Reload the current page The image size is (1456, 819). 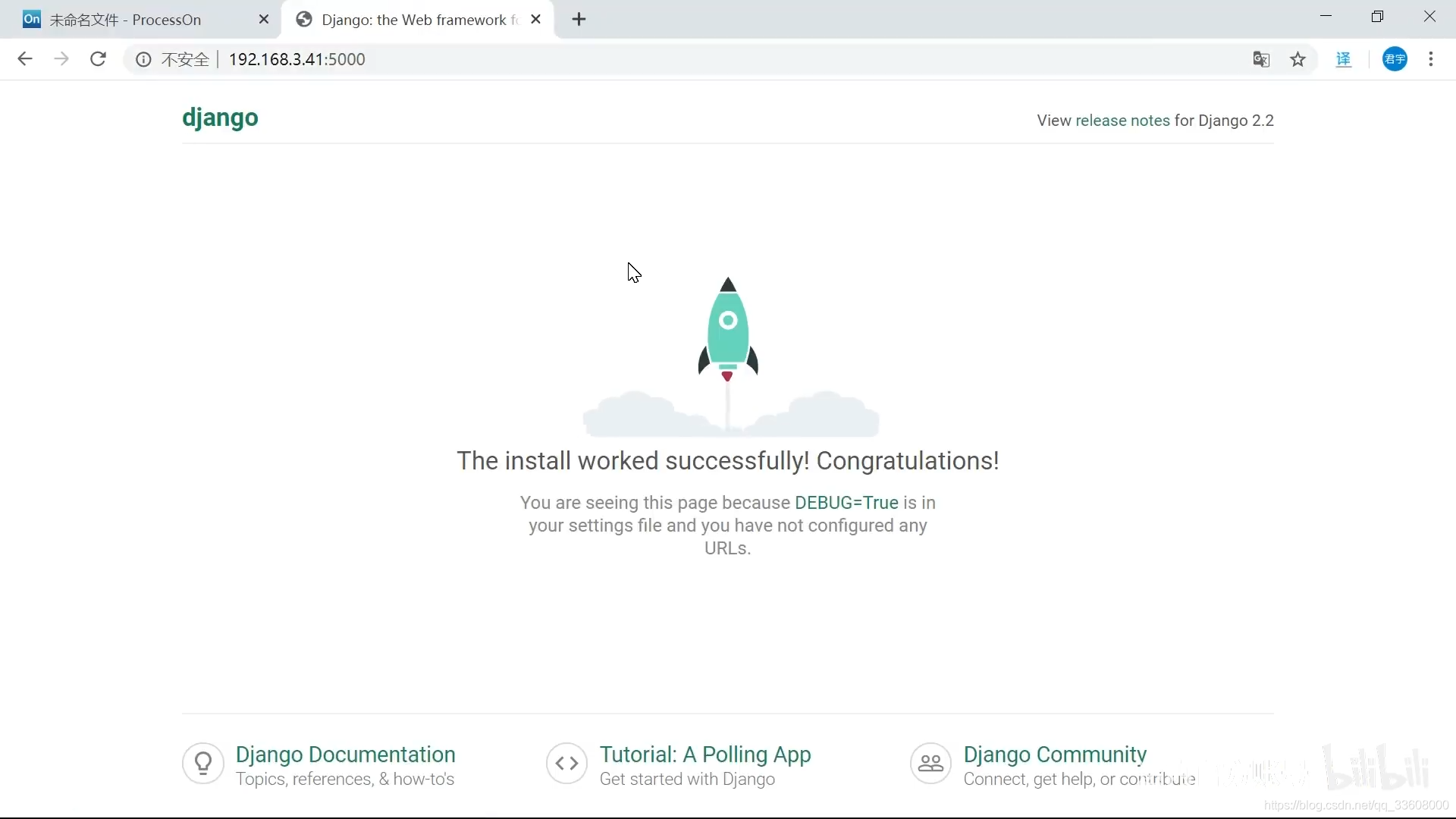point(98,59)
